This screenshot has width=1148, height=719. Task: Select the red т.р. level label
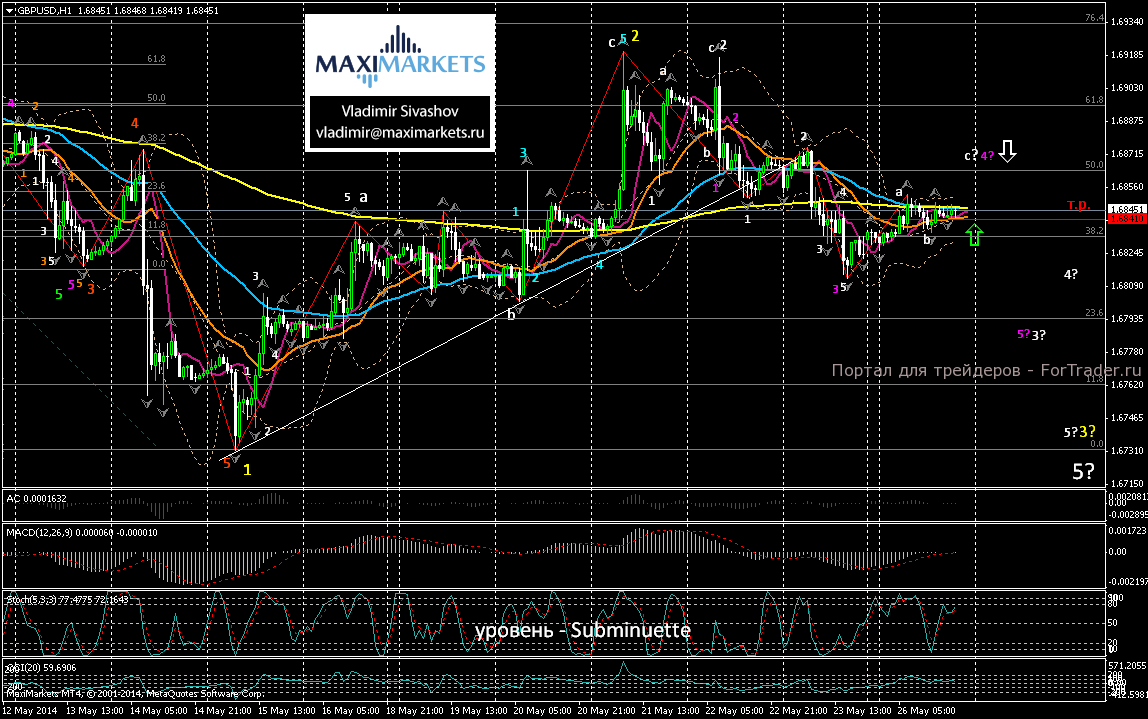(x=1078, y=205)
